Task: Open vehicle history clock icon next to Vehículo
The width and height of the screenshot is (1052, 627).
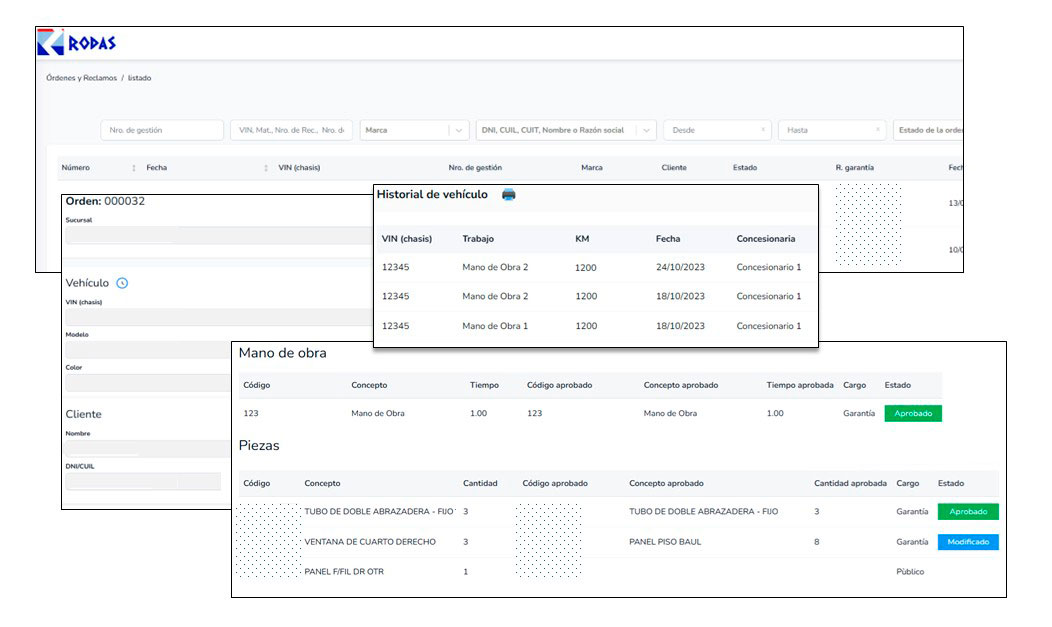Action: pos(122,284)
